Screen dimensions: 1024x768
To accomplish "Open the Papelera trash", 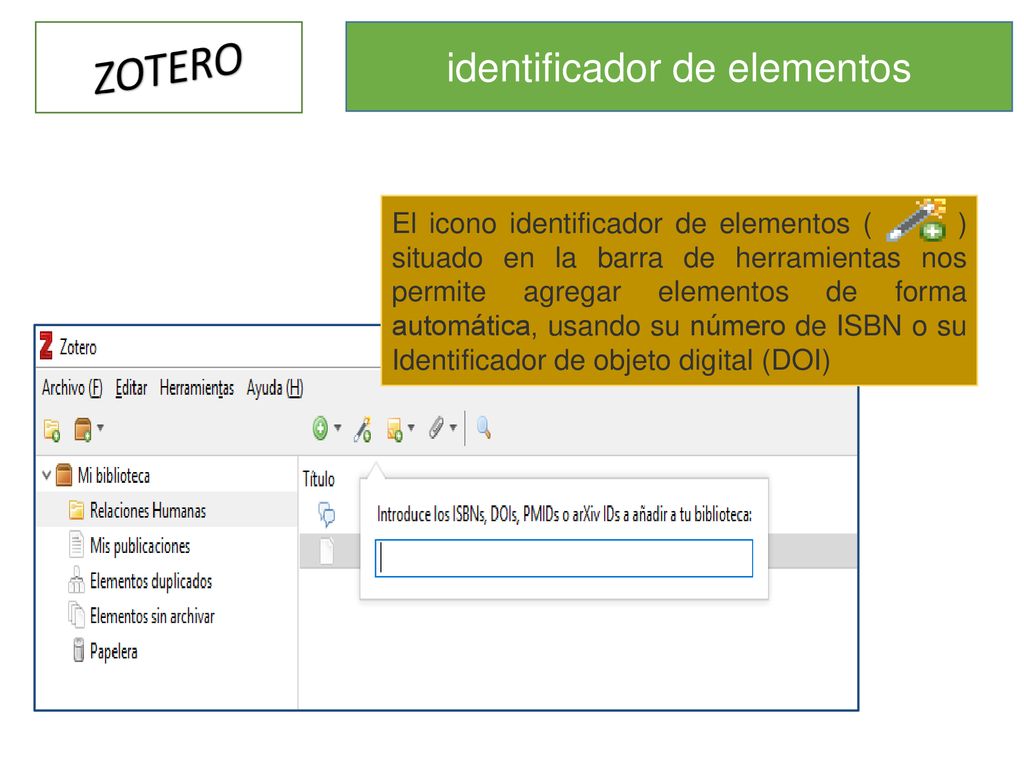I will [114, 652].
